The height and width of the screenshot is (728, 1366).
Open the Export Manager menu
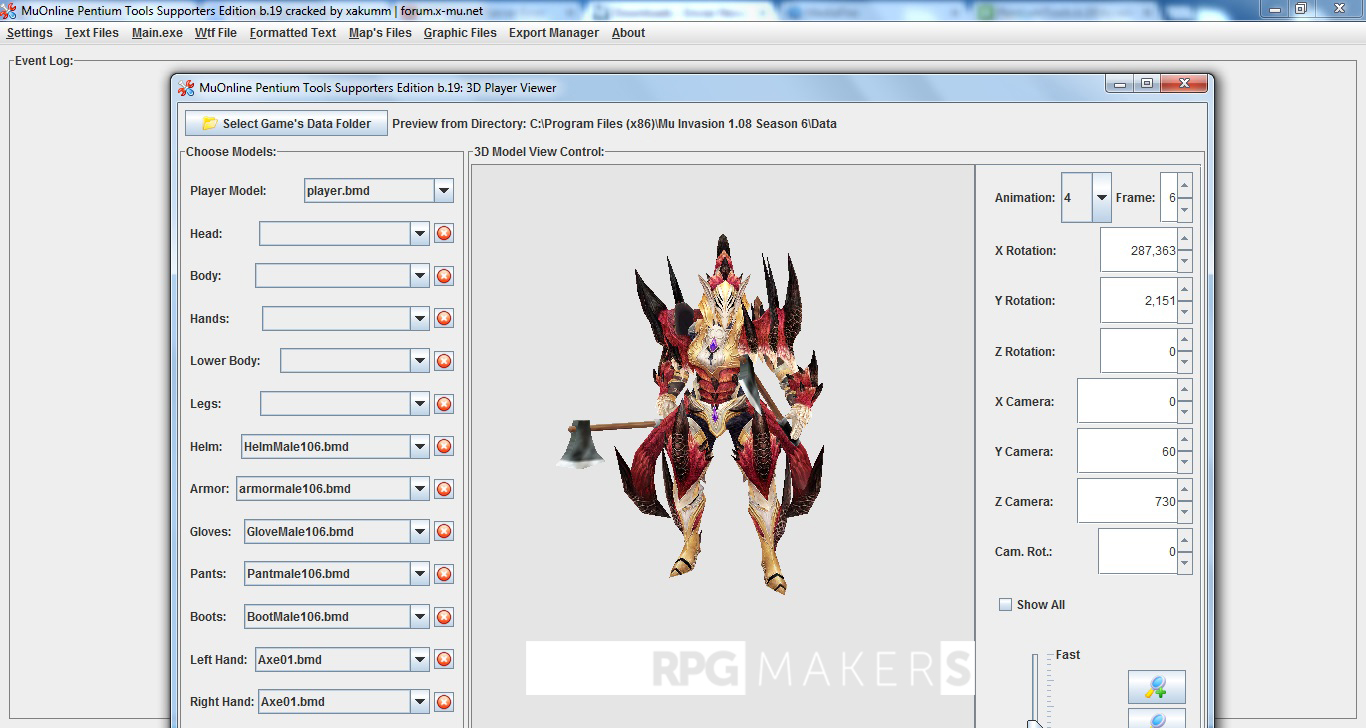(x=553, y=33)
